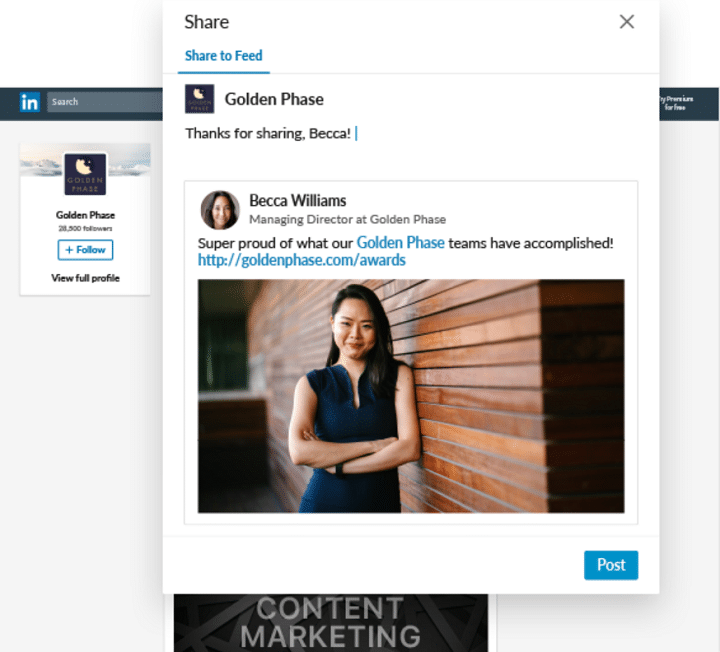Click the + Follow button
This screenshot has width=720, height=652.
85,250
